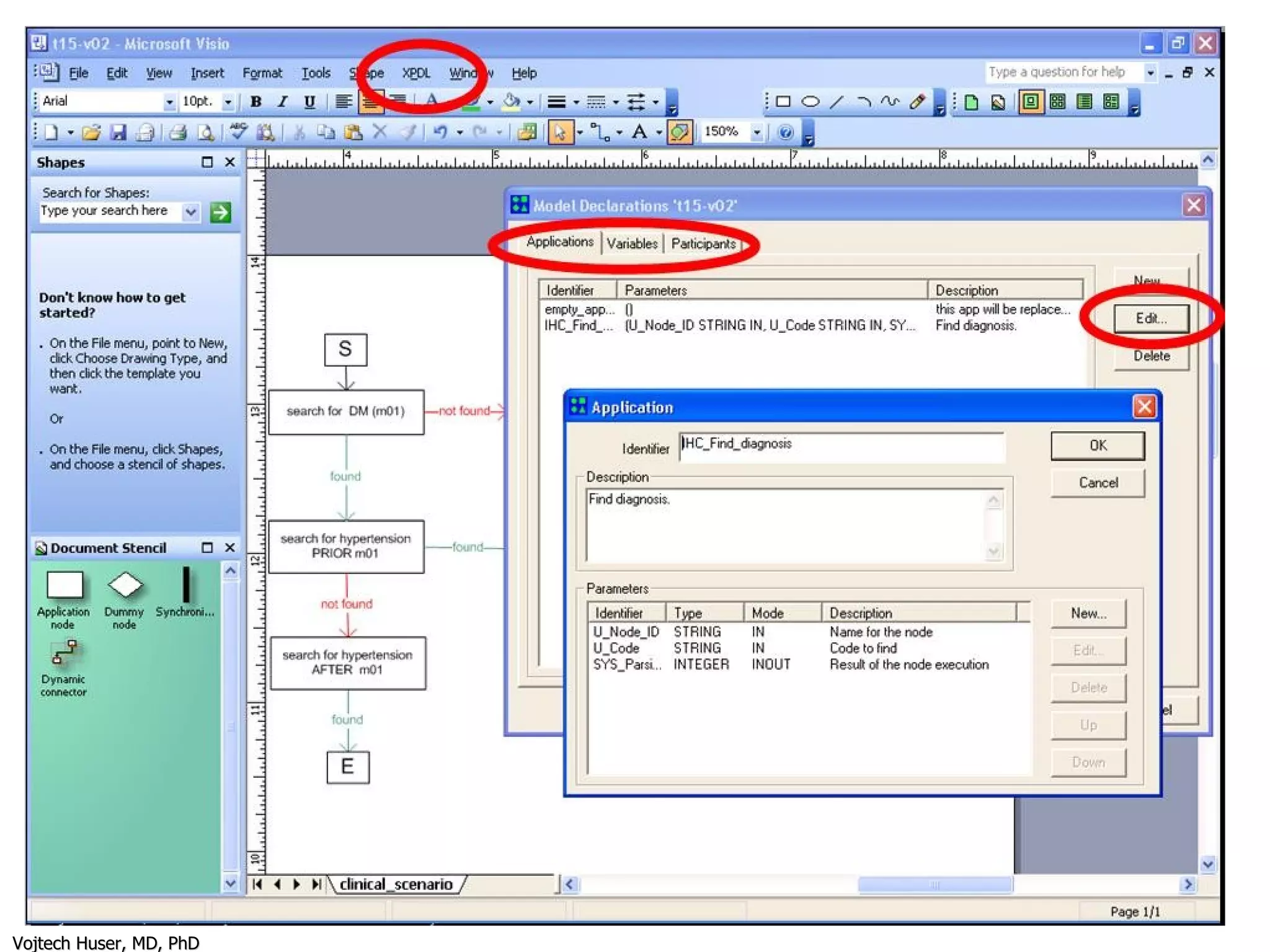Open the Arial font name dropdown

pyautogui.click(x=169, y=102)
